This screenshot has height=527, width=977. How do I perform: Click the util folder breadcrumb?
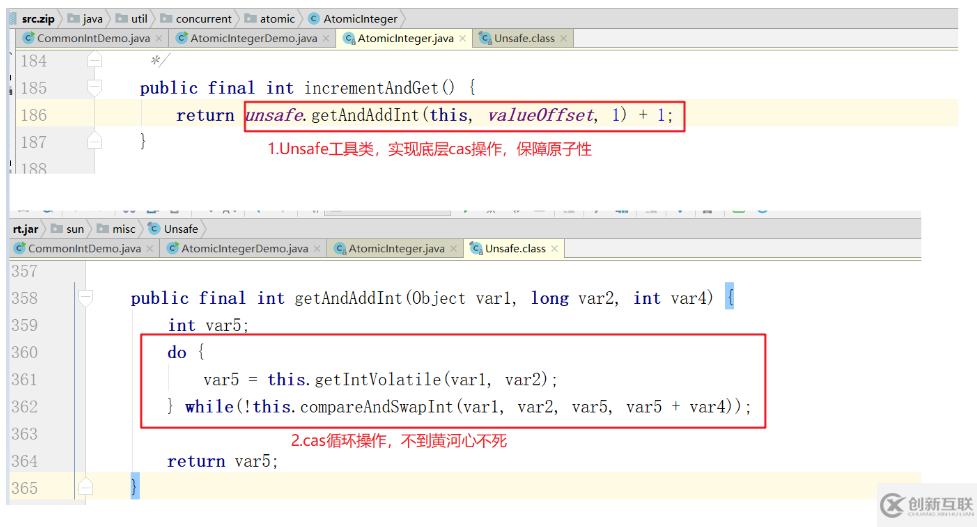[131, 19]
